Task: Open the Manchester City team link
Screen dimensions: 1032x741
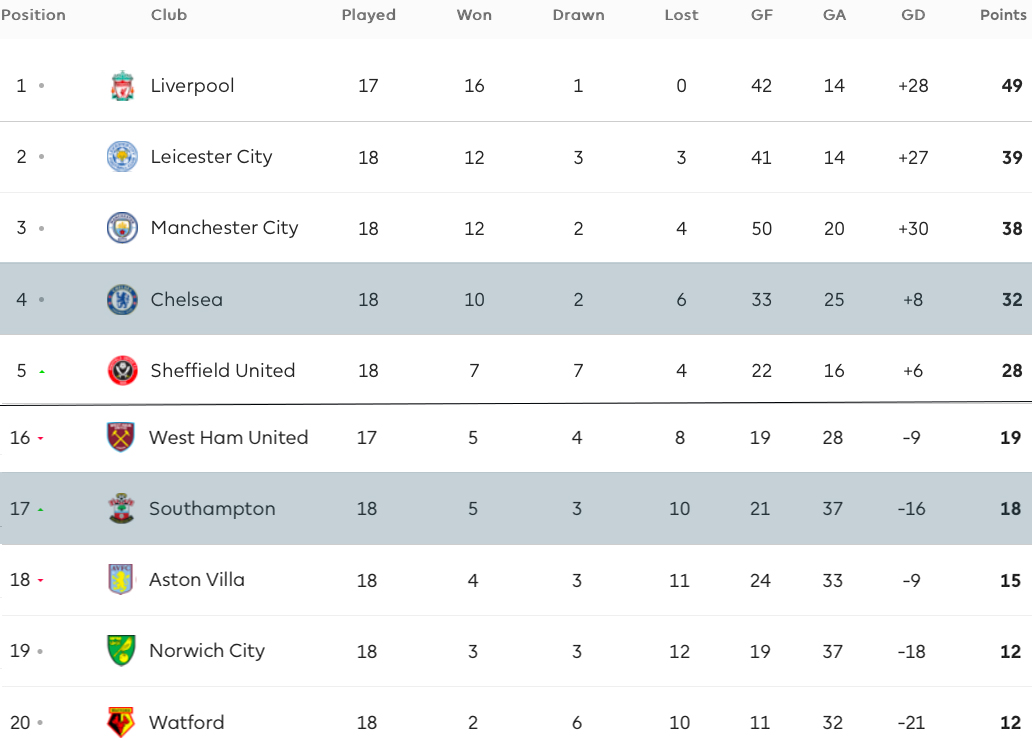Action: point(224,228)
